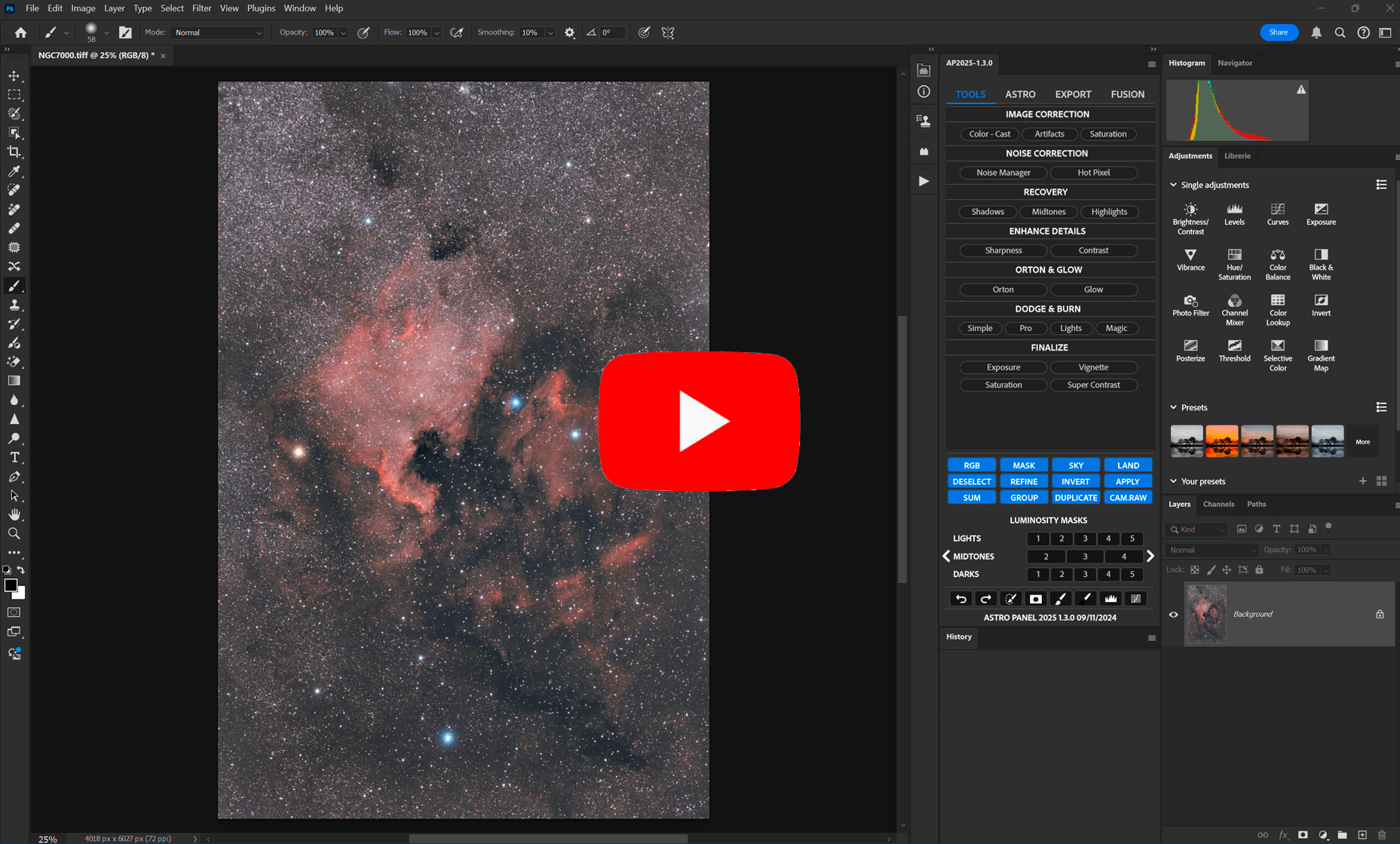Viewport: 1400px width, 844px height.
Task: Open Flow dropdown arrow
Action: click(437, 33)
